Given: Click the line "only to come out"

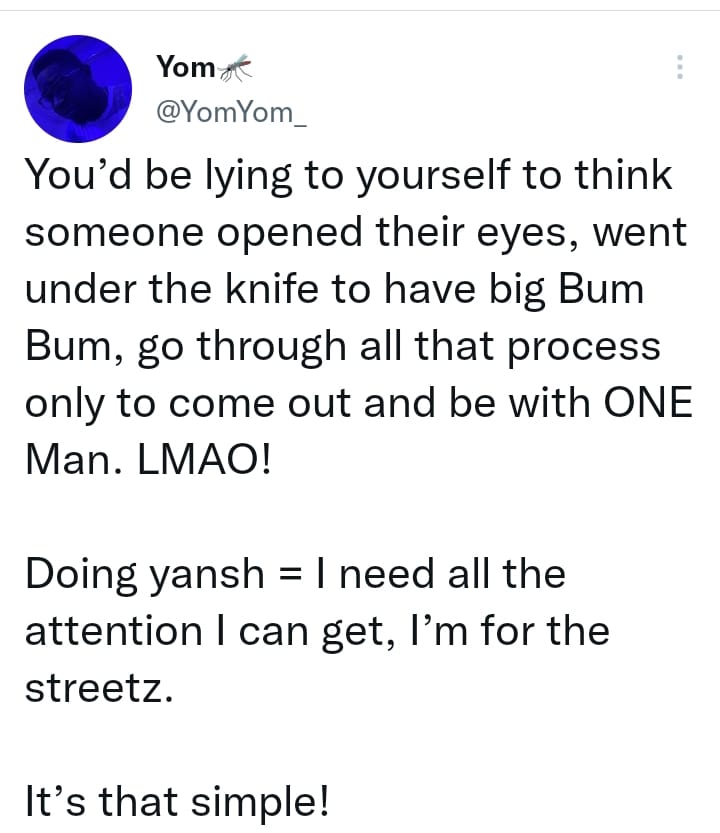Looking at the screenshot, I should point(355,403).
